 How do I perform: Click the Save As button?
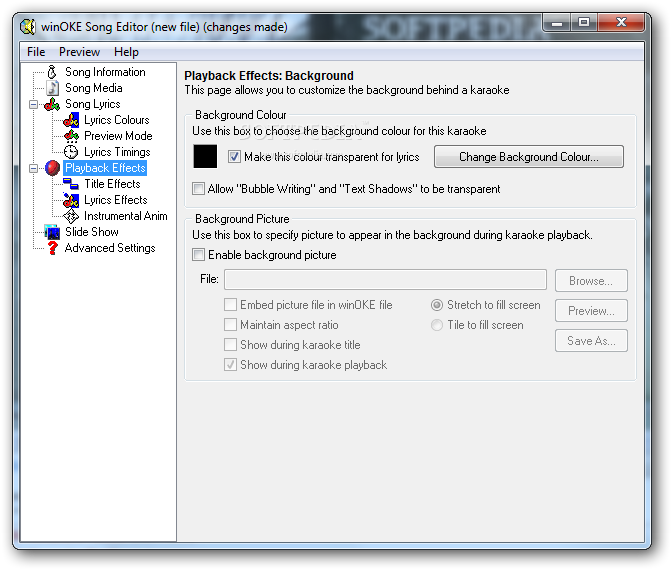(x=591, y=341)
